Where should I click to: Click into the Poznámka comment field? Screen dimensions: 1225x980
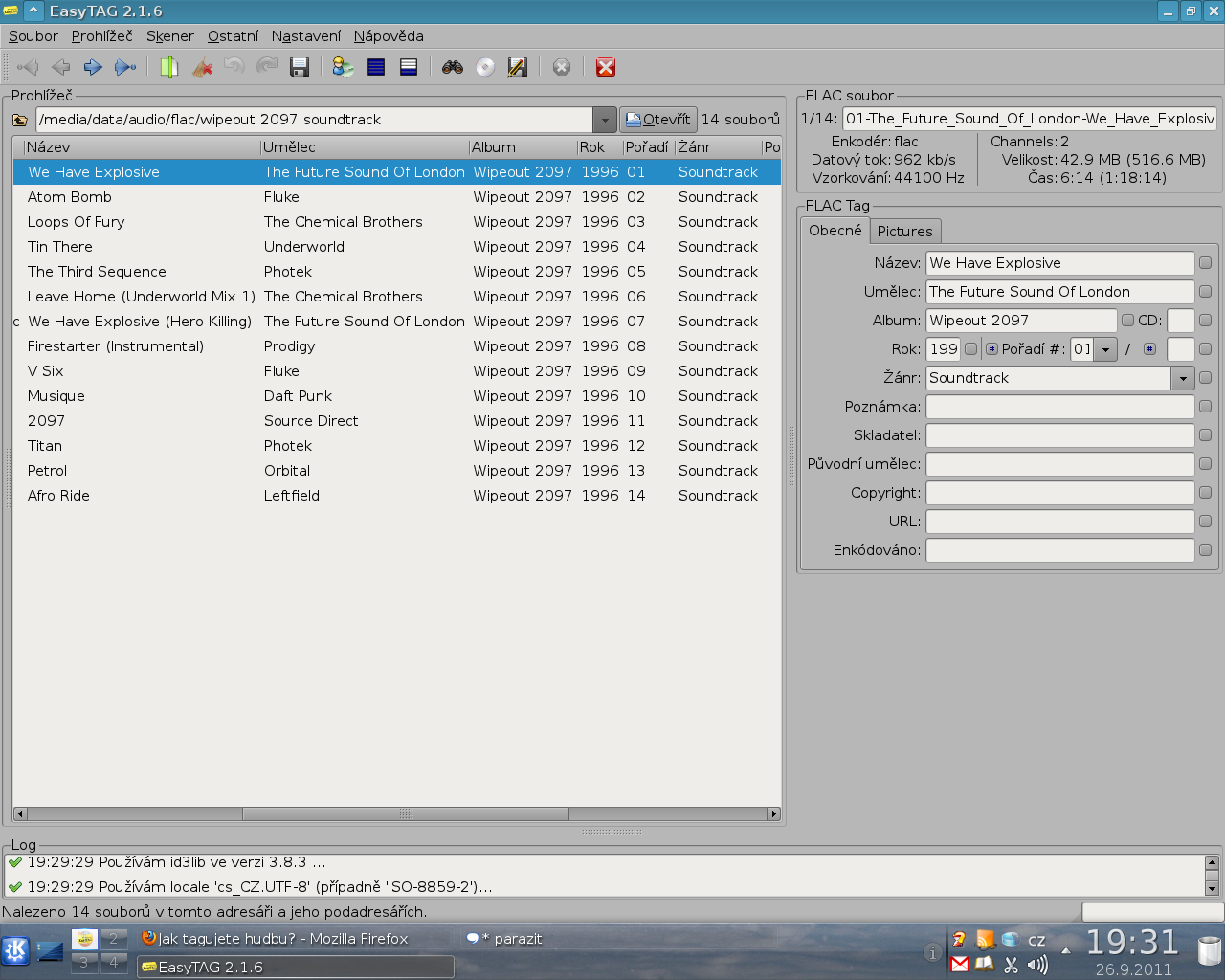pyautogui.click(x=1059, y=407)
